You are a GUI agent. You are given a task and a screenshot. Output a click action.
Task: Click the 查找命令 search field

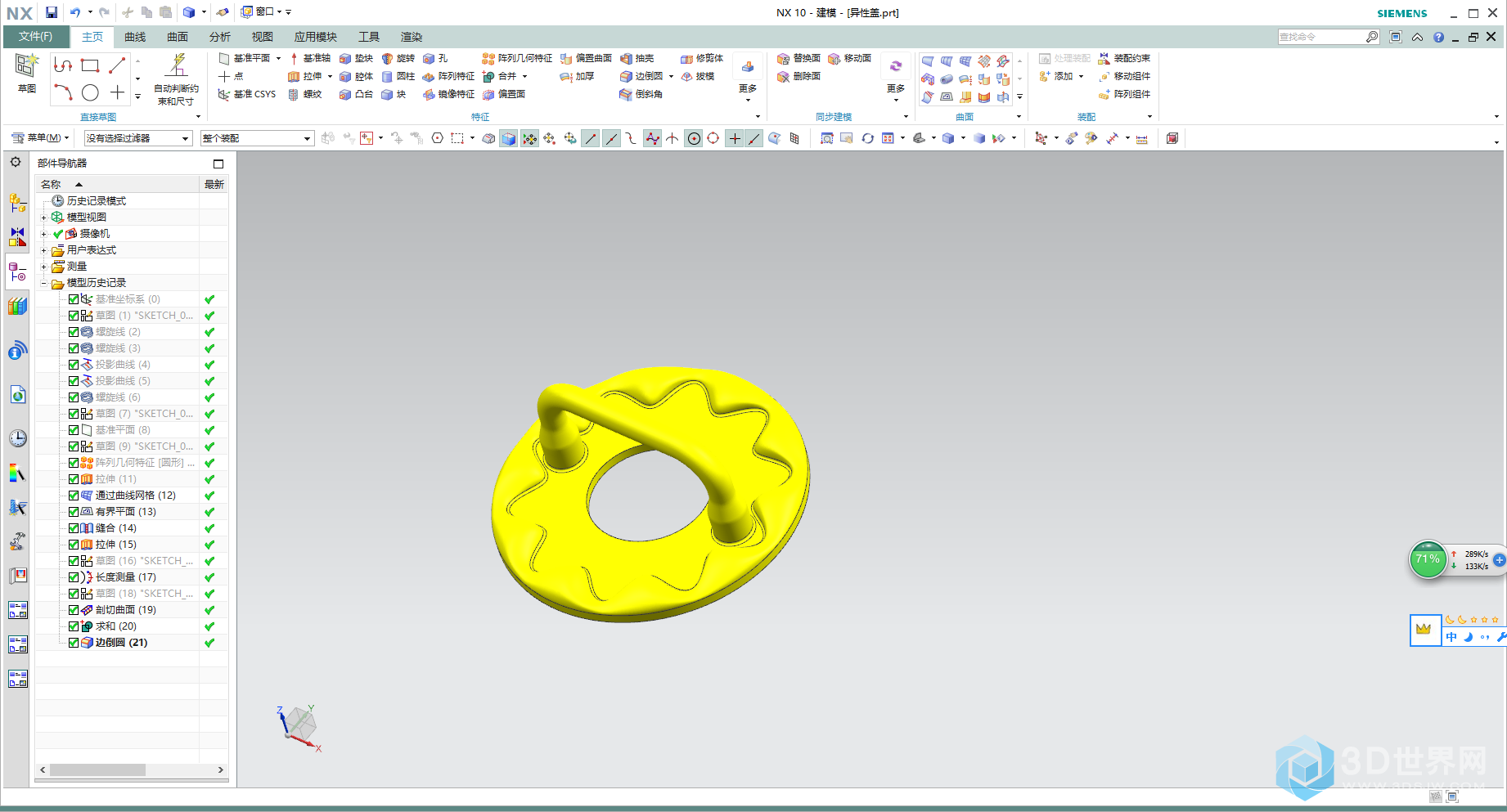1322,37
